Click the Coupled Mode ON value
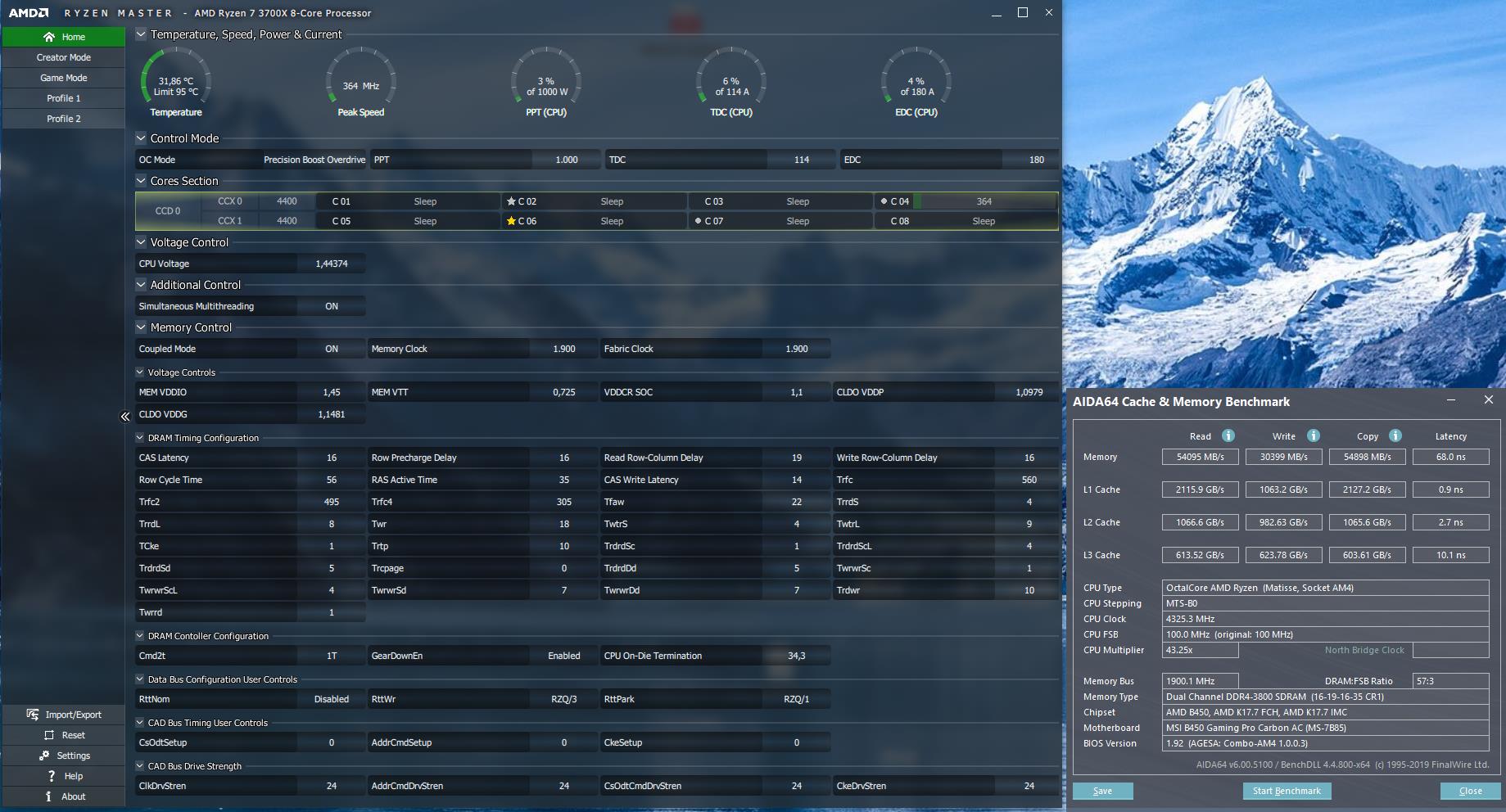Viewport: 1506px width, 812px height. (x=332, y=349)
